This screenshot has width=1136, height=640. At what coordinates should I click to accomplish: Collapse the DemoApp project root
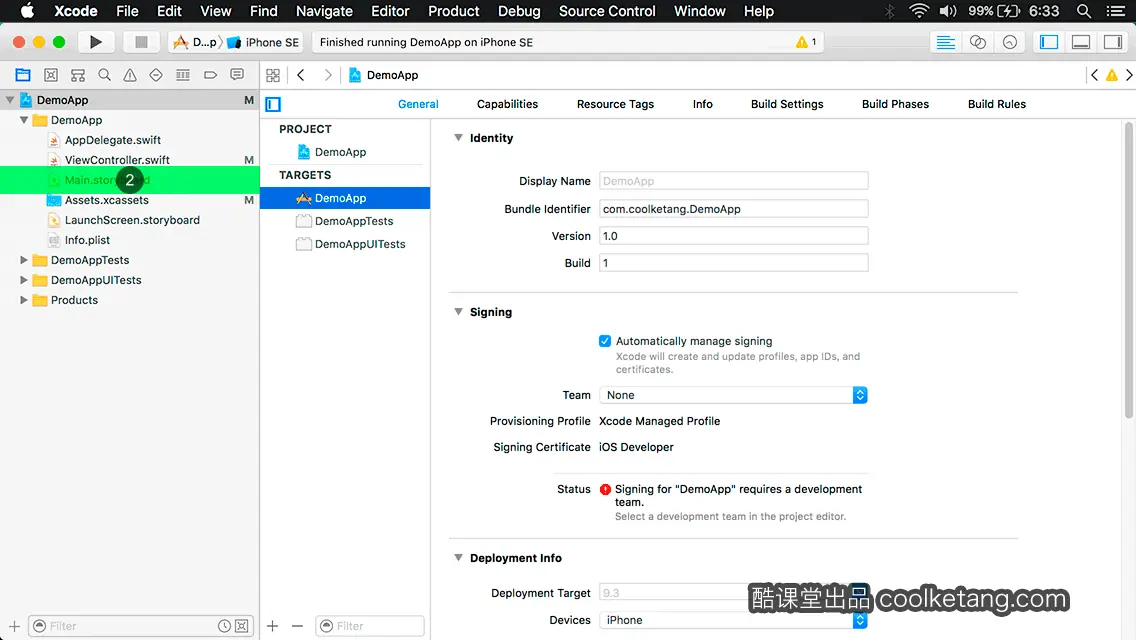pyautogui.click(x=10, y=100)
